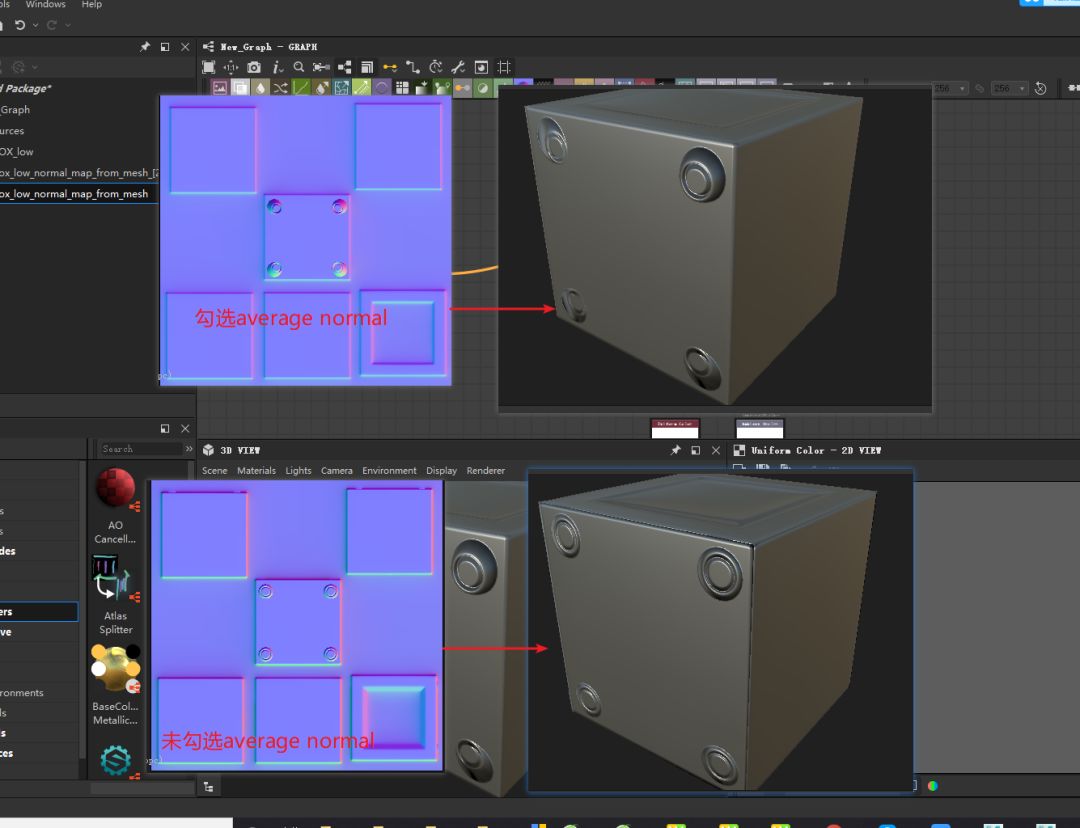Undock the 3D View panel
The width and height of the screenshot is (1080, 828).
click(696, 450)
